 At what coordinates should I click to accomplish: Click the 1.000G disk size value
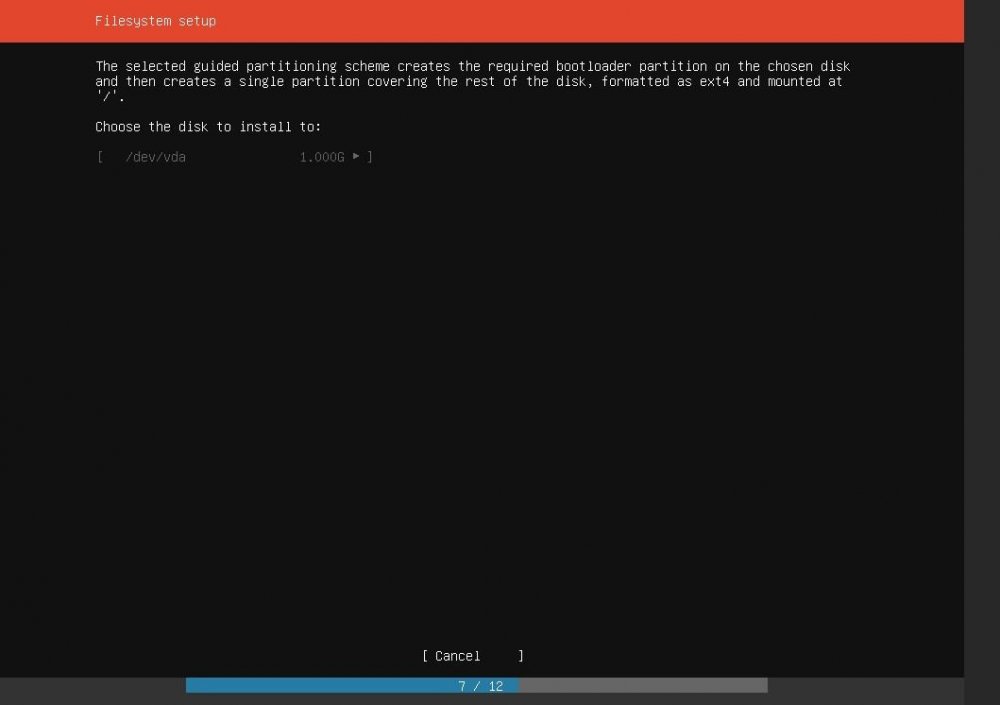[x=322, y=157]
